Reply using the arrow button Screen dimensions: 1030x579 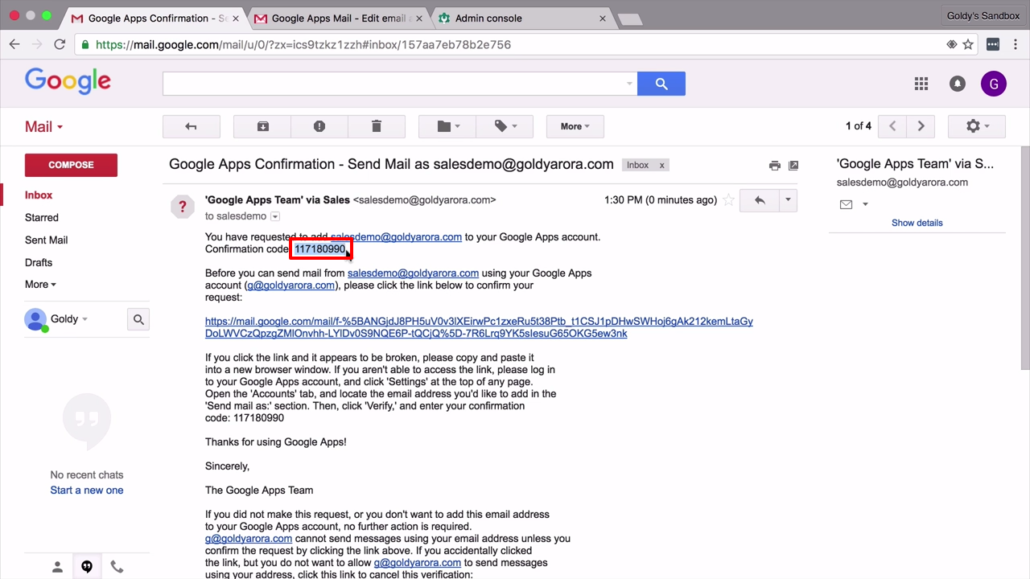(759, 200)
